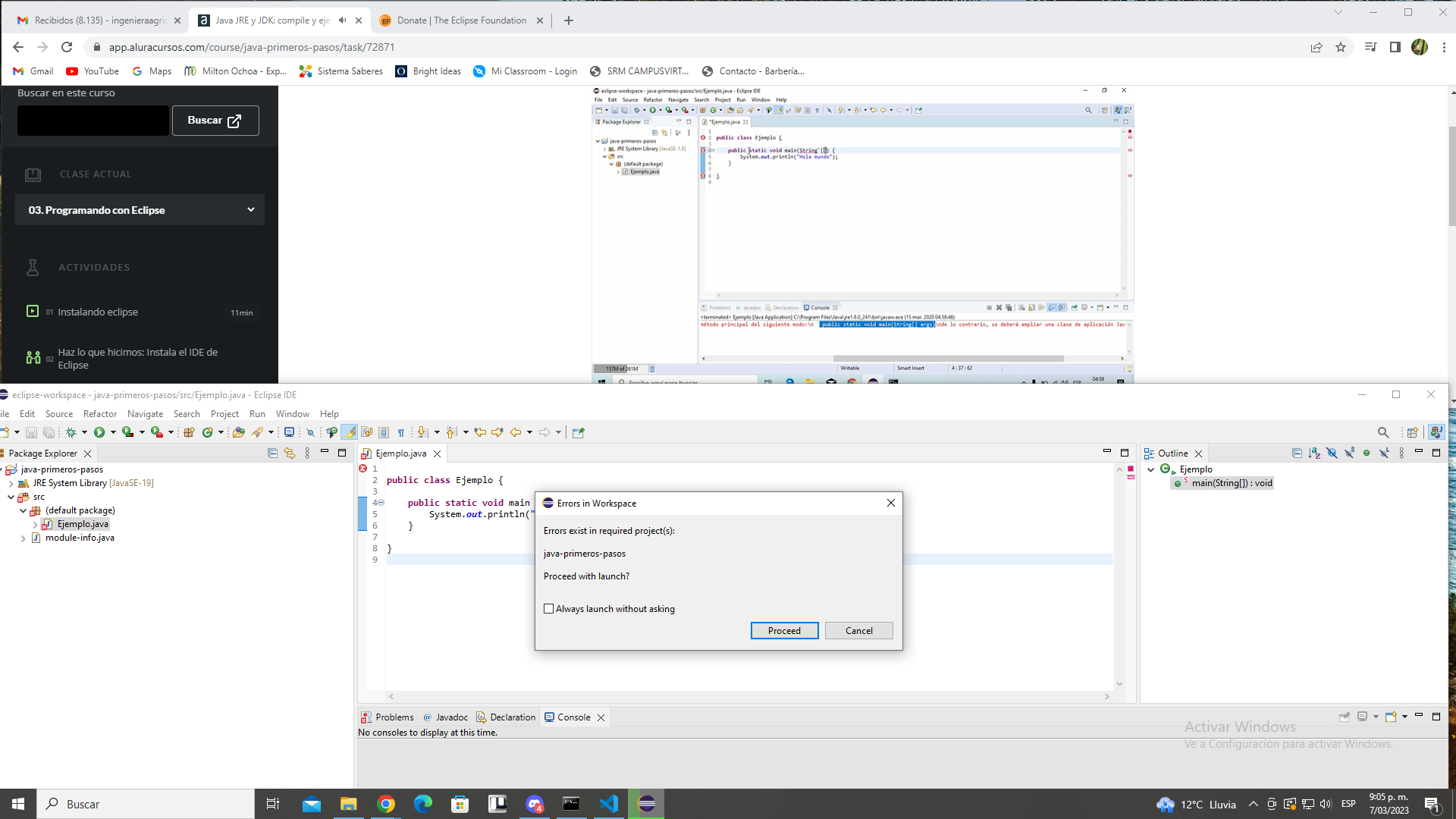Open the Window menu in Eclipse
The width and height of the screenshot is (1456, 819).
293,413
